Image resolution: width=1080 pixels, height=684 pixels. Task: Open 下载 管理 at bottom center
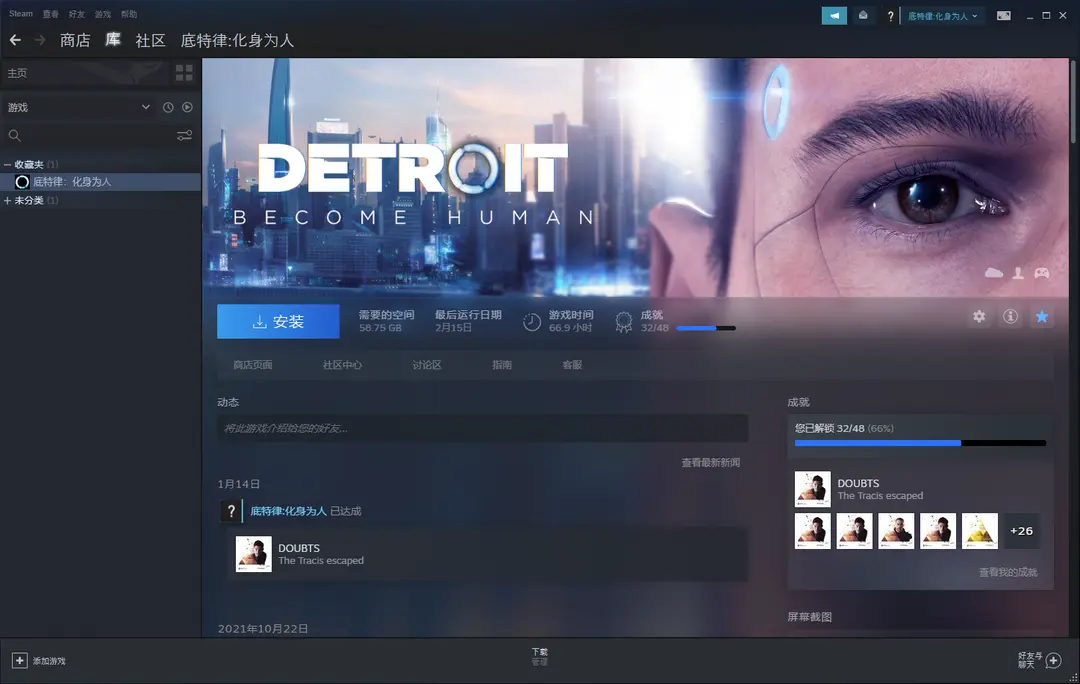tap(539, 656)
